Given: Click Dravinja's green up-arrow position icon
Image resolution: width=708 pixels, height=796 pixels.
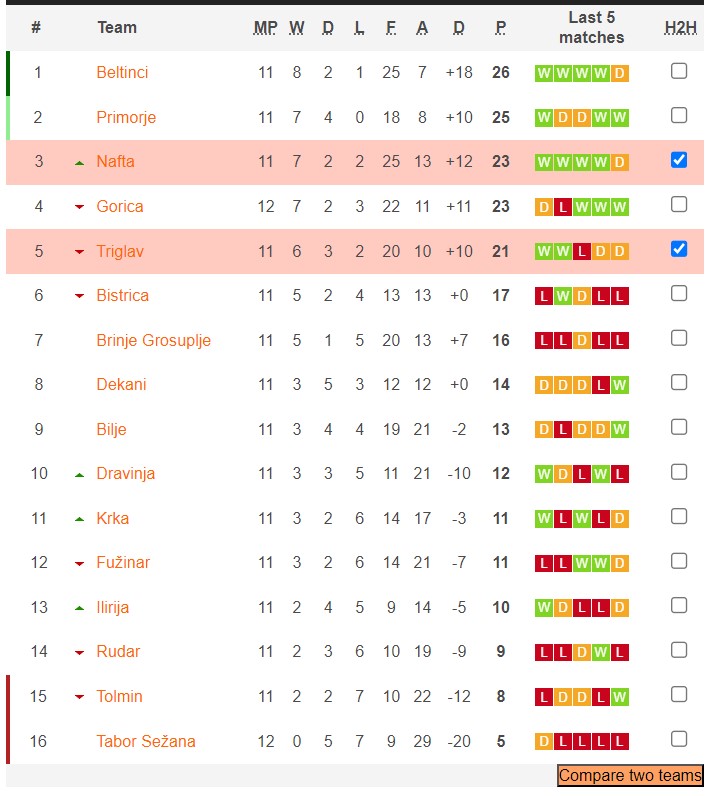Looking at the screenshot, I should pyautogui.click(x=79, y=474).
